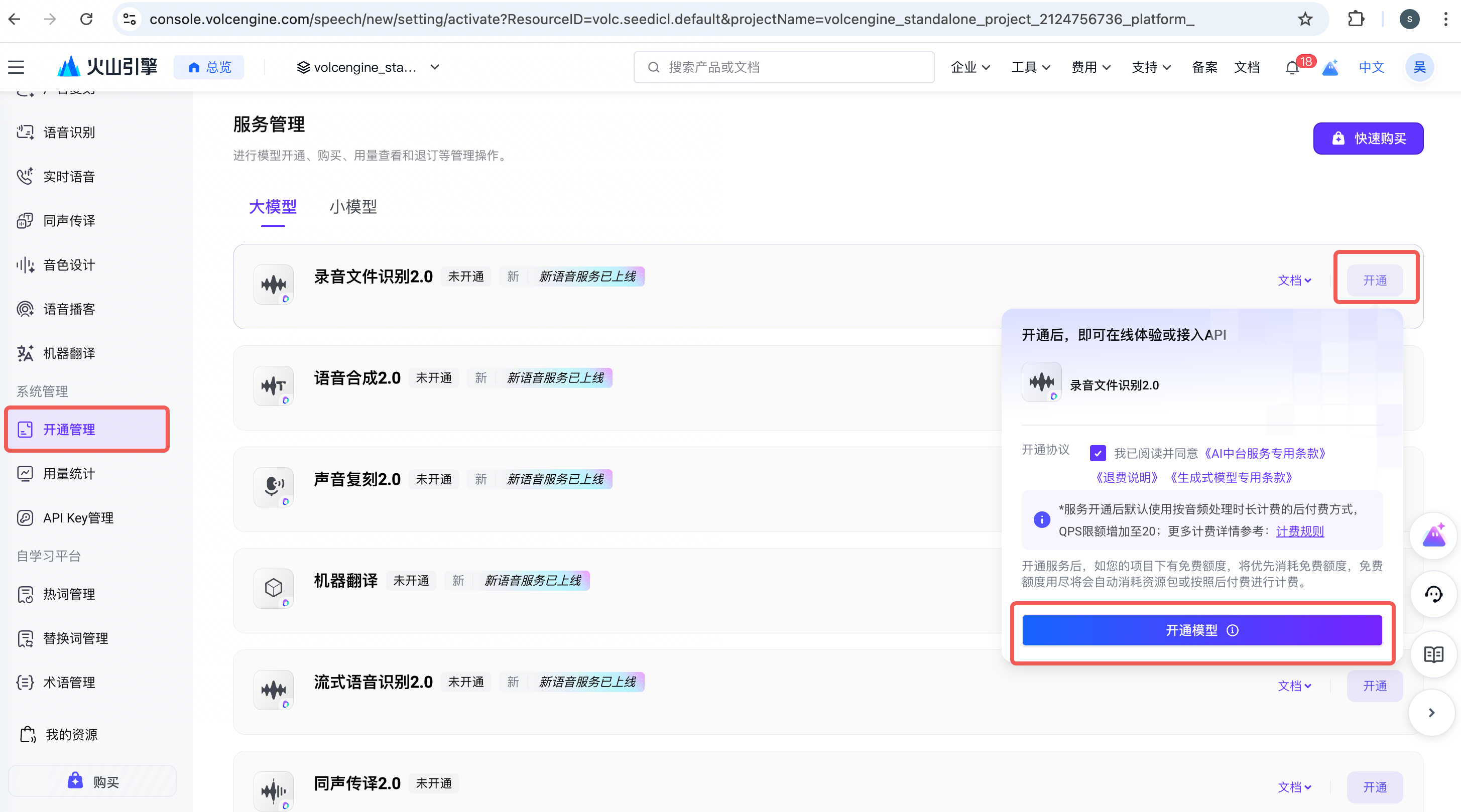
Task: Click the floating customer service headset icon
Action: 1433,594
